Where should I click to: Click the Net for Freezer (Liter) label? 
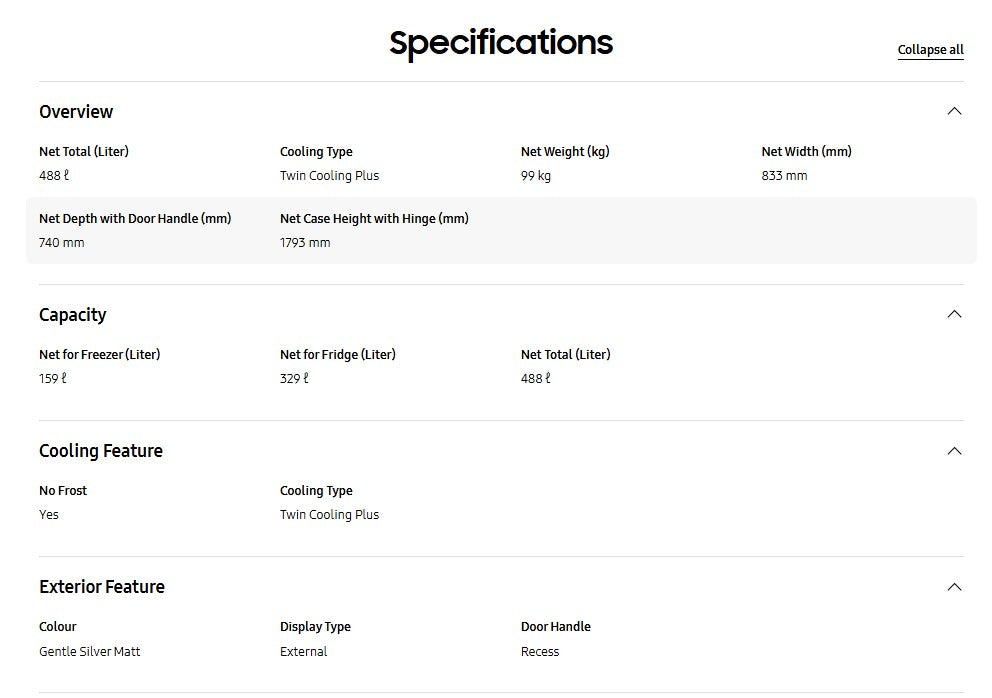point(99,355)
